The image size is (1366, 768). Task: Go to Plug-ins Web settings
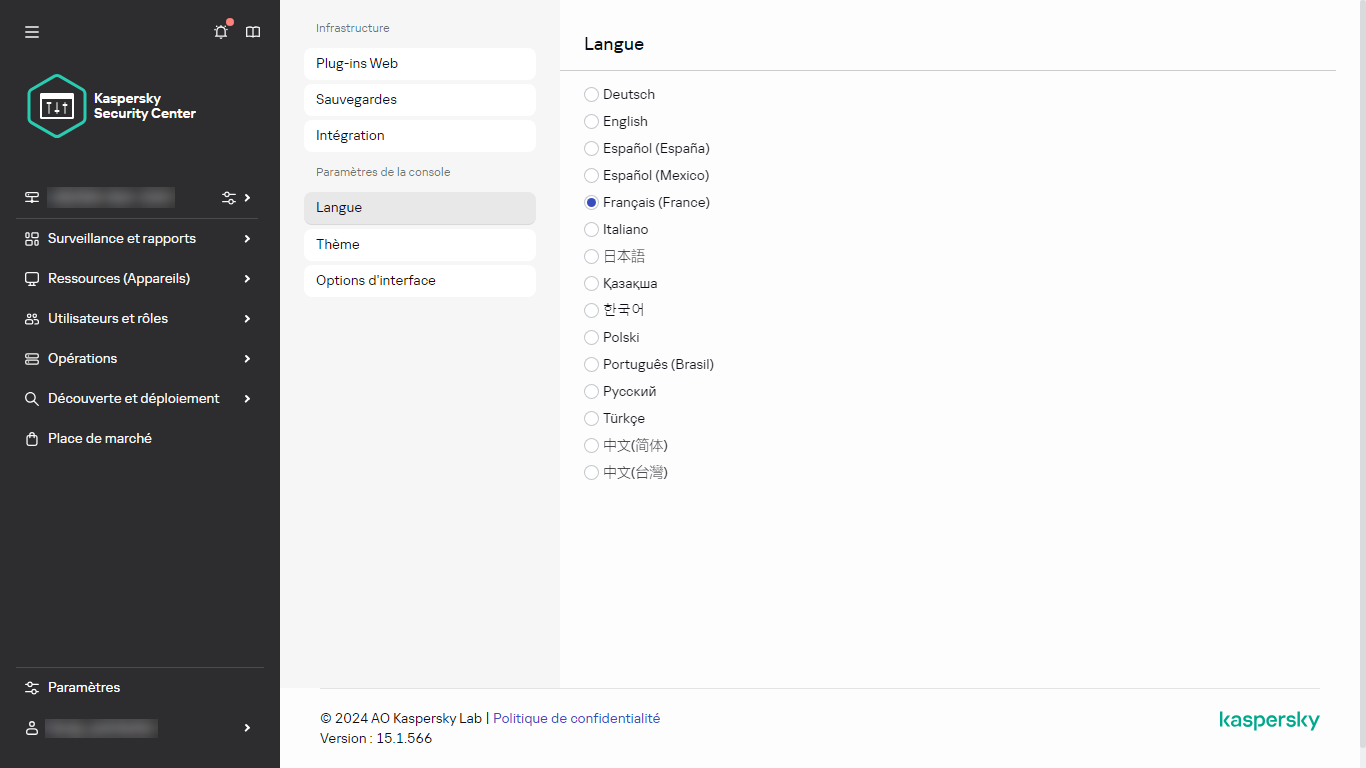pyautogui.click(x=419, y=64)
